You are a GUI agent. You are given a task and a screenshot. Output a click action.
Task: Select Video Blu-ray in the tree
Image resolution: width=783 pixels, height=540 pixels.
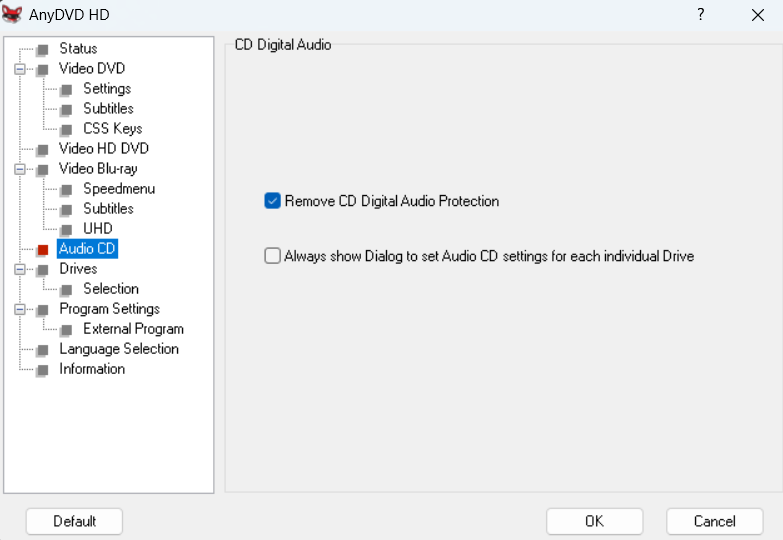(98, 168)
